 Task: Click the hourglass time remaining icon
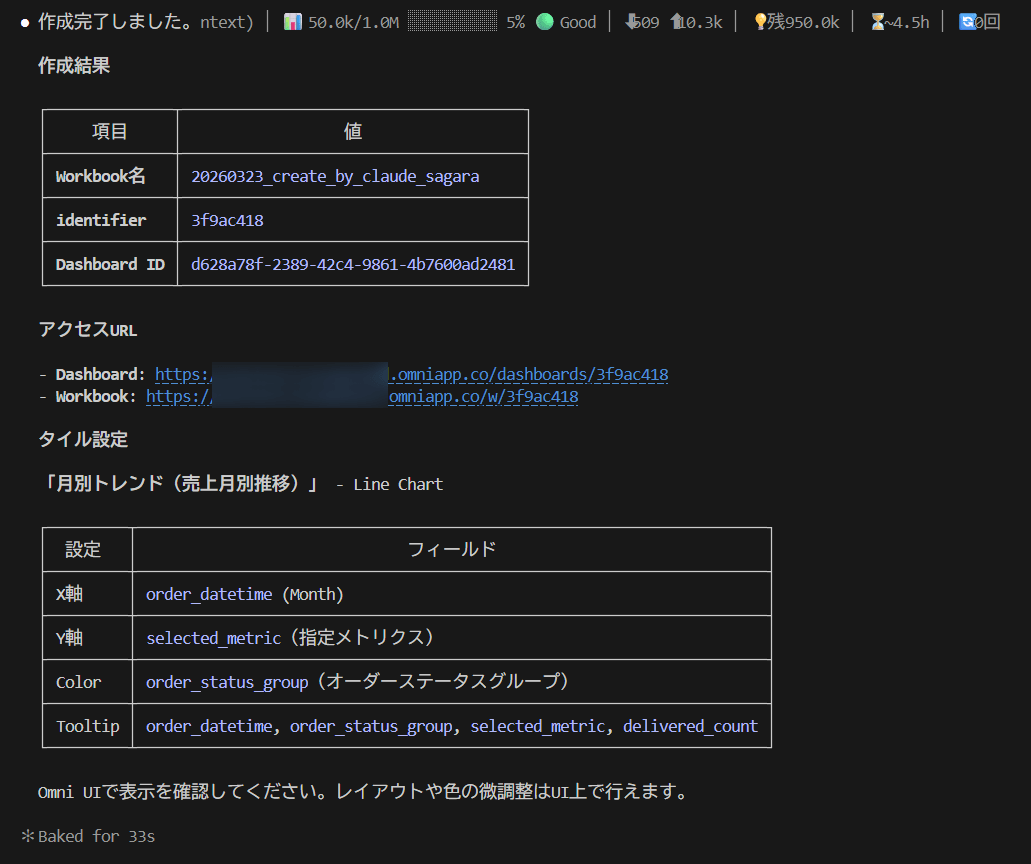878,22
